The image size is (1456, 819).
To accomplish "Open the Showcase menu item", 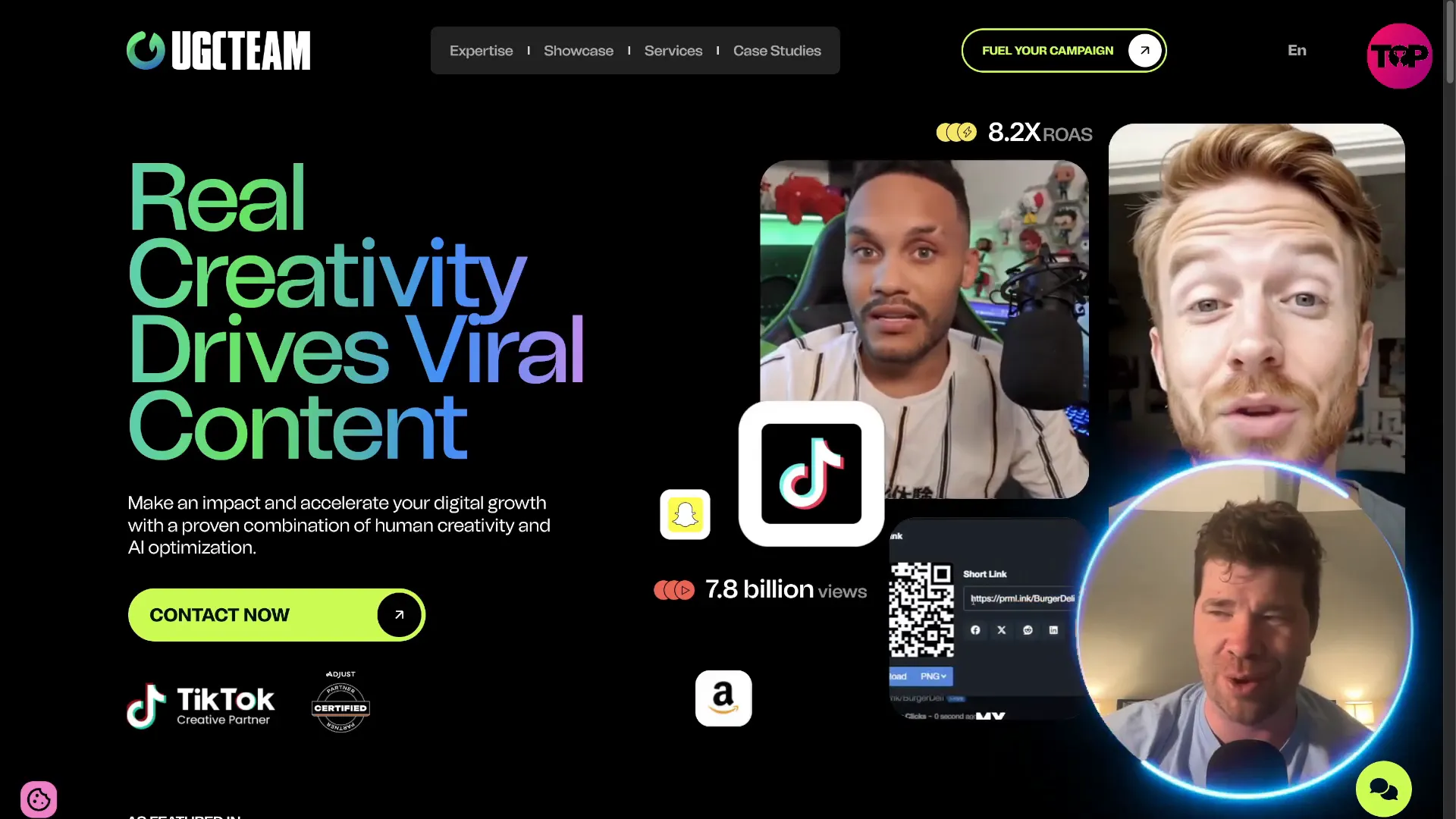I will click(x=578, y=51).
